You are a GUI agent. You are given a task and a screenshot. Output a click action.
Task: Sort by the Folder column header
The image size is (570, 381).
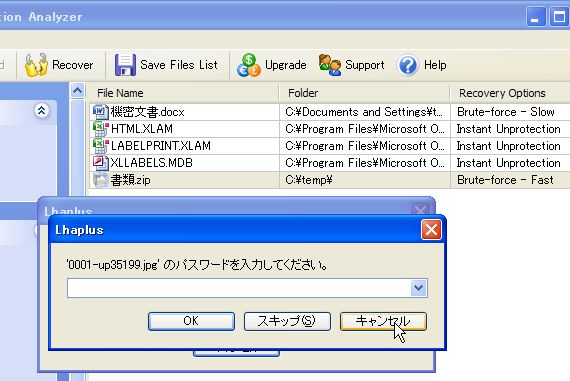[365, 93]
